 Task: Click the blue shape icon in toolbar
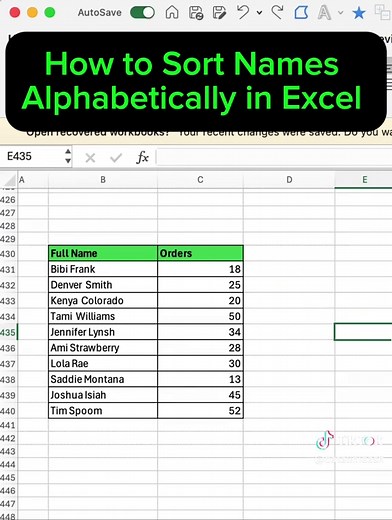(x=301, y=13)
